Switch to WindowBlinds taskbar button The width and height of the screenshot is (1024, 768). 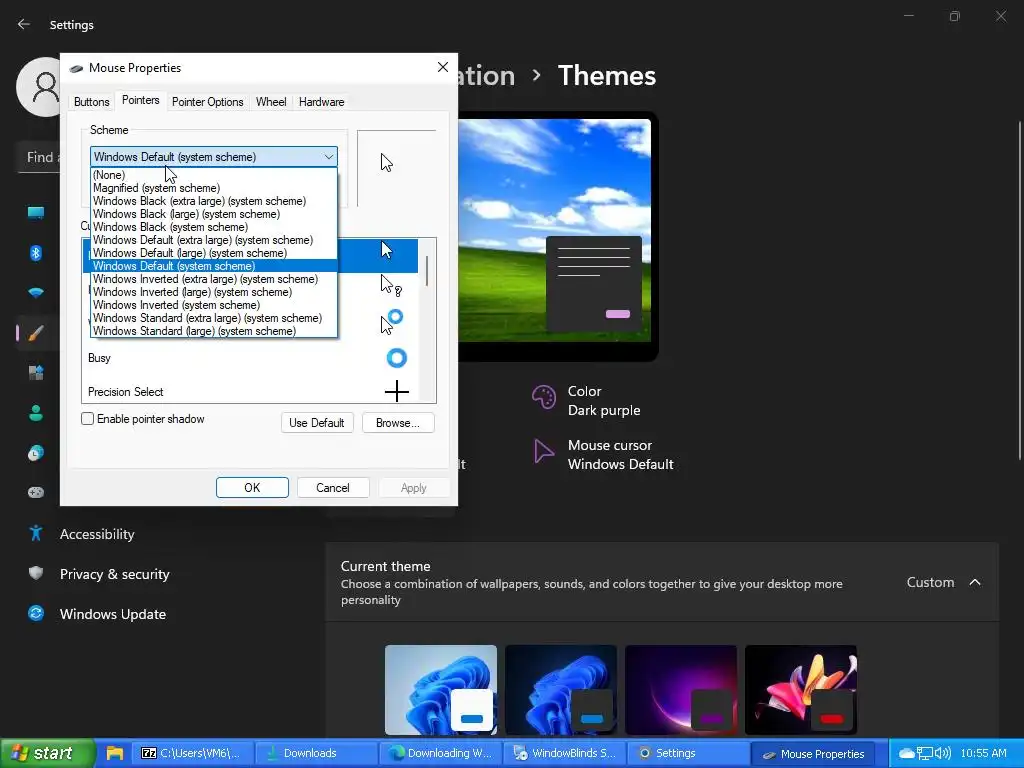[x=566, y=753]
